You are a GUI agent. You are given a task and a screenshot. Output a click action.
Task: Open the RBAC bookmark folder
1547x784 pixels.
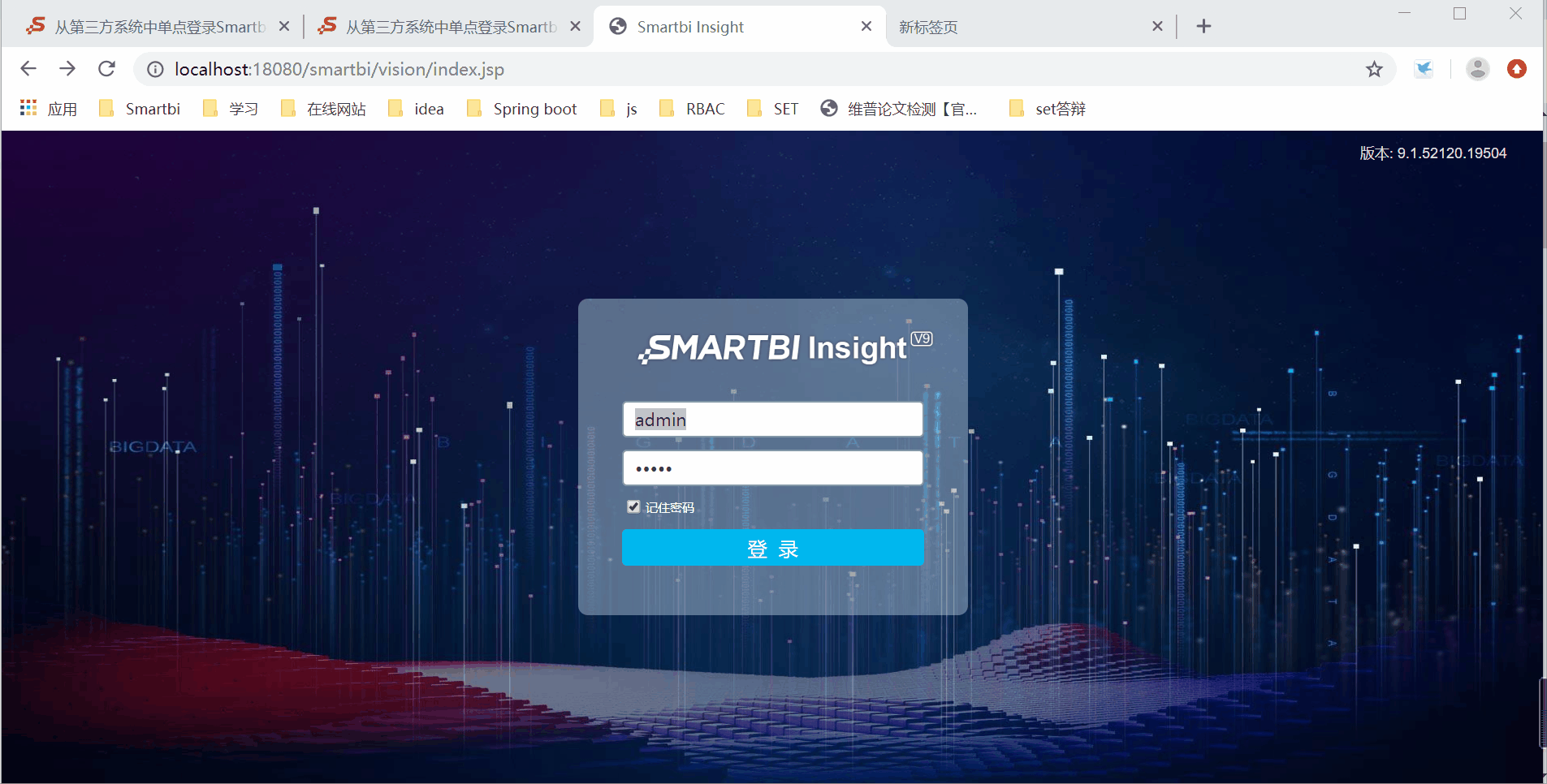point(692,109)
